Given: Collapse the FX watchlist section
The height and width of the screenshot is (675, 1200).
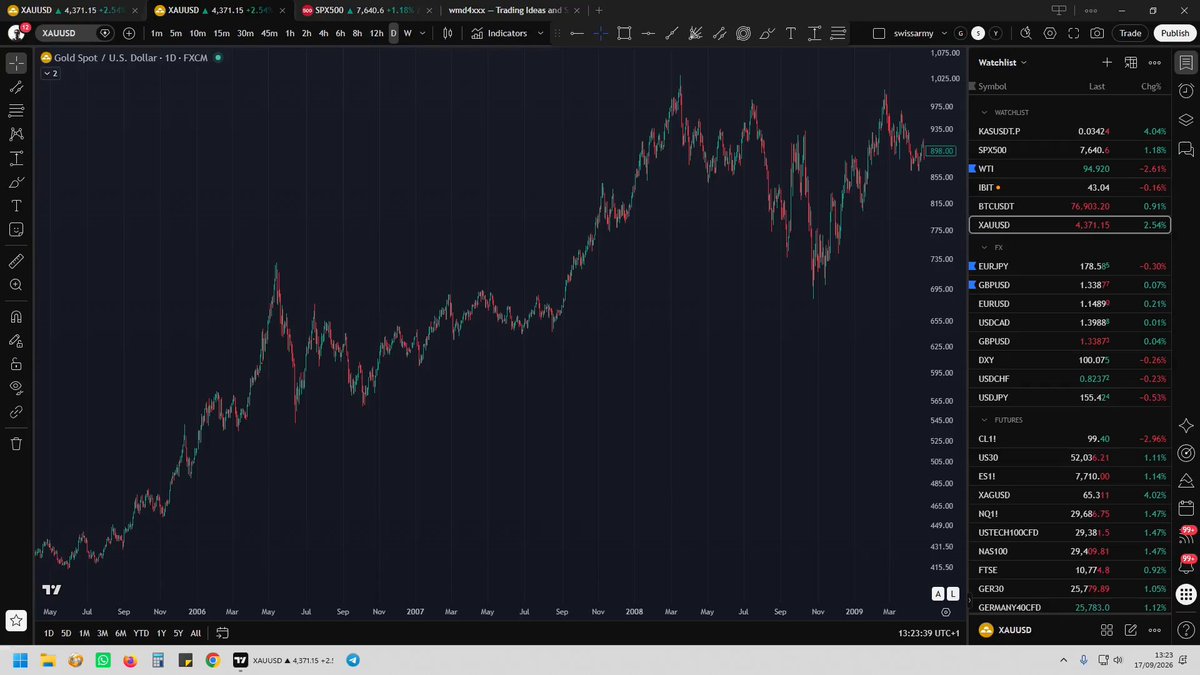Looking at the screenshot, I should coord(984,246).
